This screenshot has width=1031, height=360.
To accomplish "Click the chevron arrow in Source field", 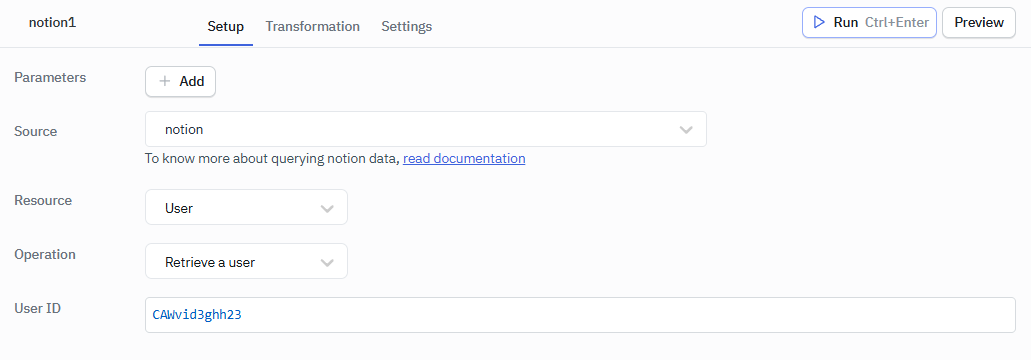I will pos(686,129).
